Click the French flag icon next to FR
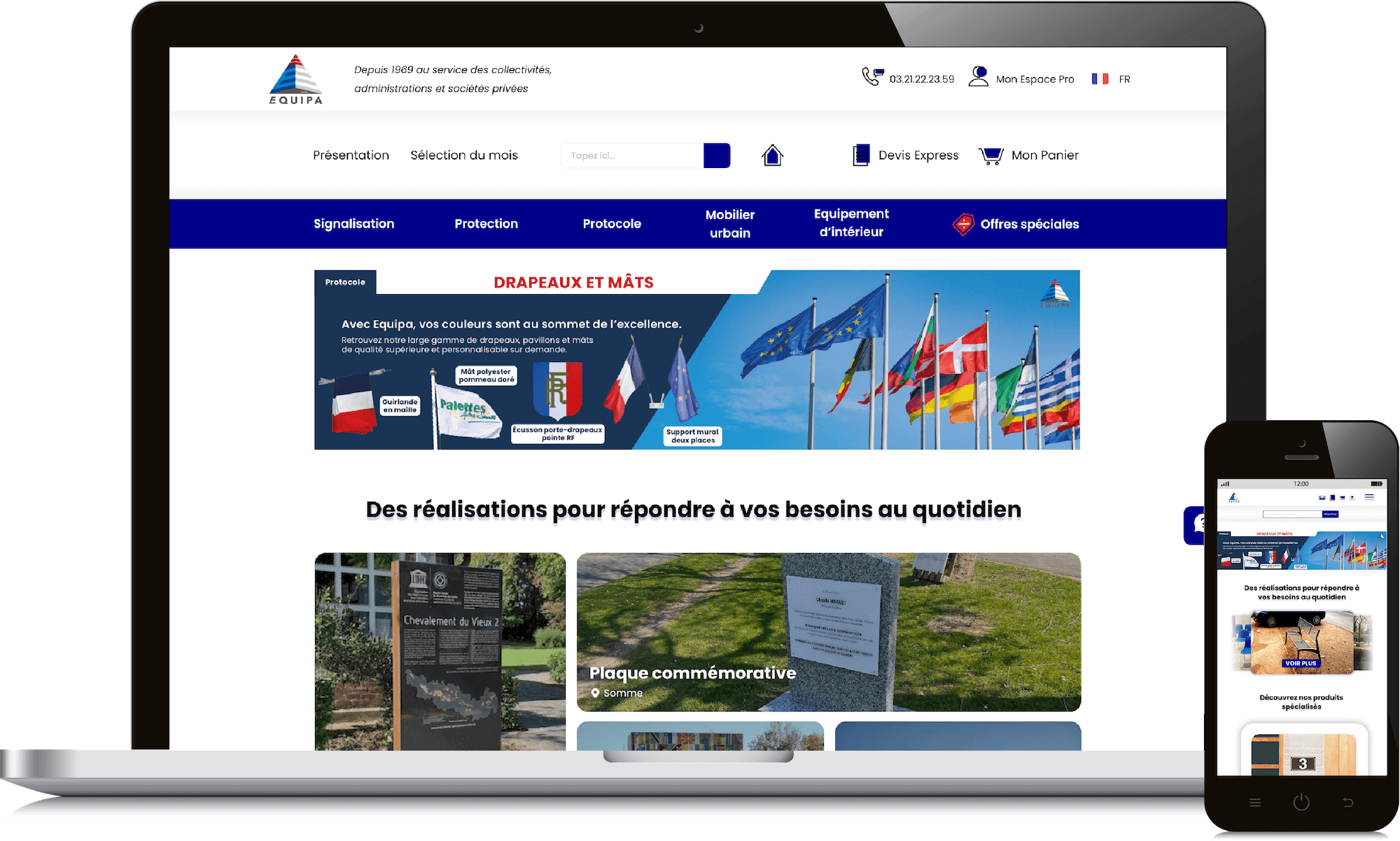 click(x=1100, y=78)
